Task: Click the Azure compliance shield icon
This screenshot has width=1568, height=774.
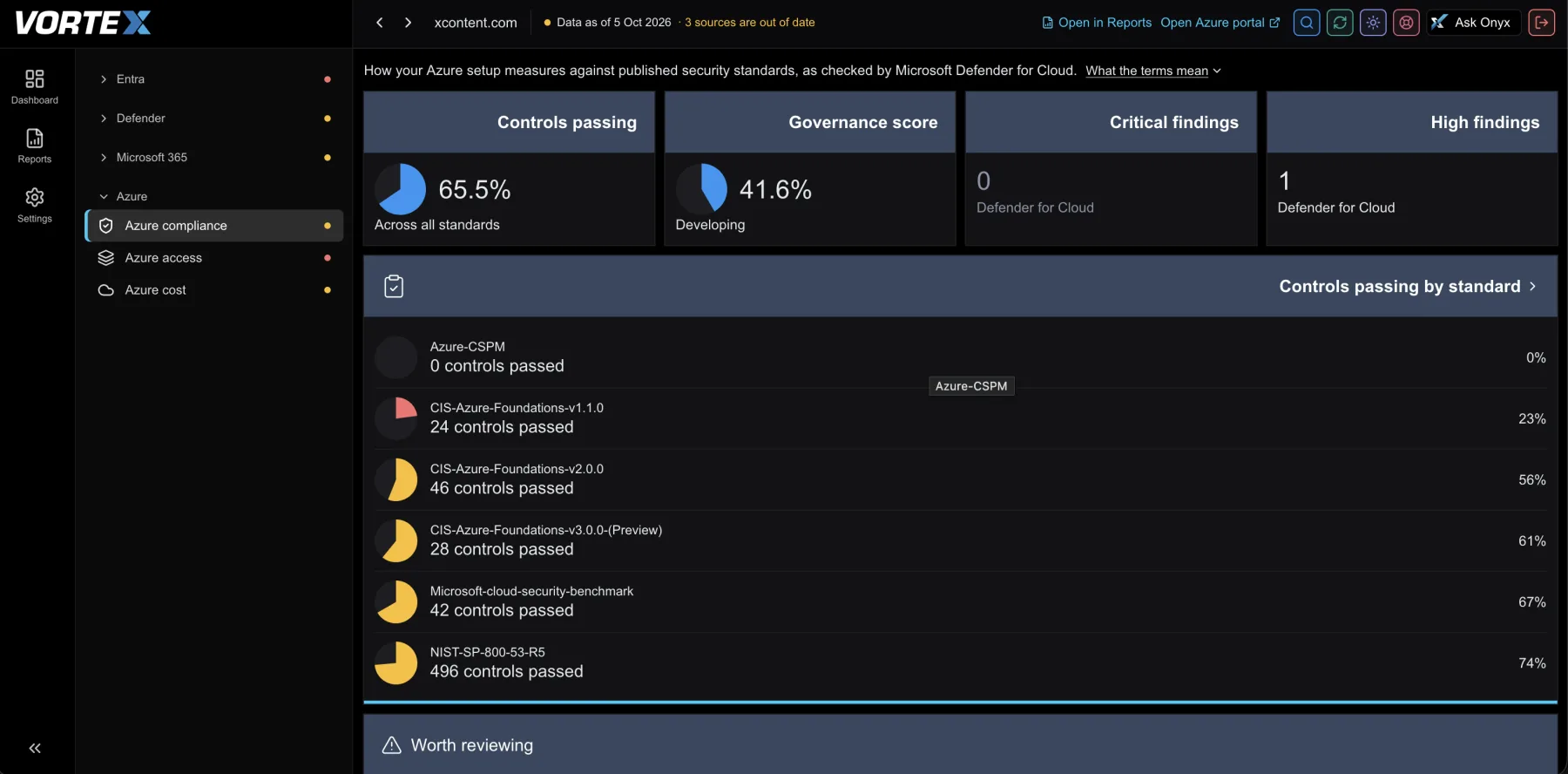Action: [106, 226]
